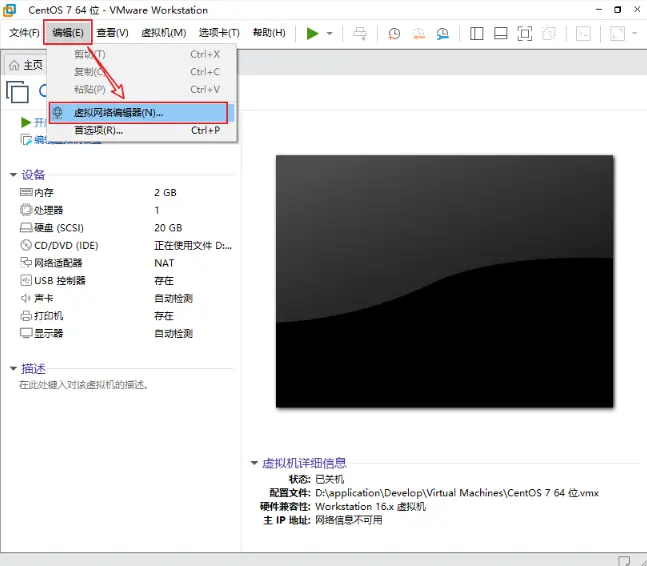Toggle the library sidebar panel icon
This screenshot has height=566, width=647.
(x=476, y=33)
